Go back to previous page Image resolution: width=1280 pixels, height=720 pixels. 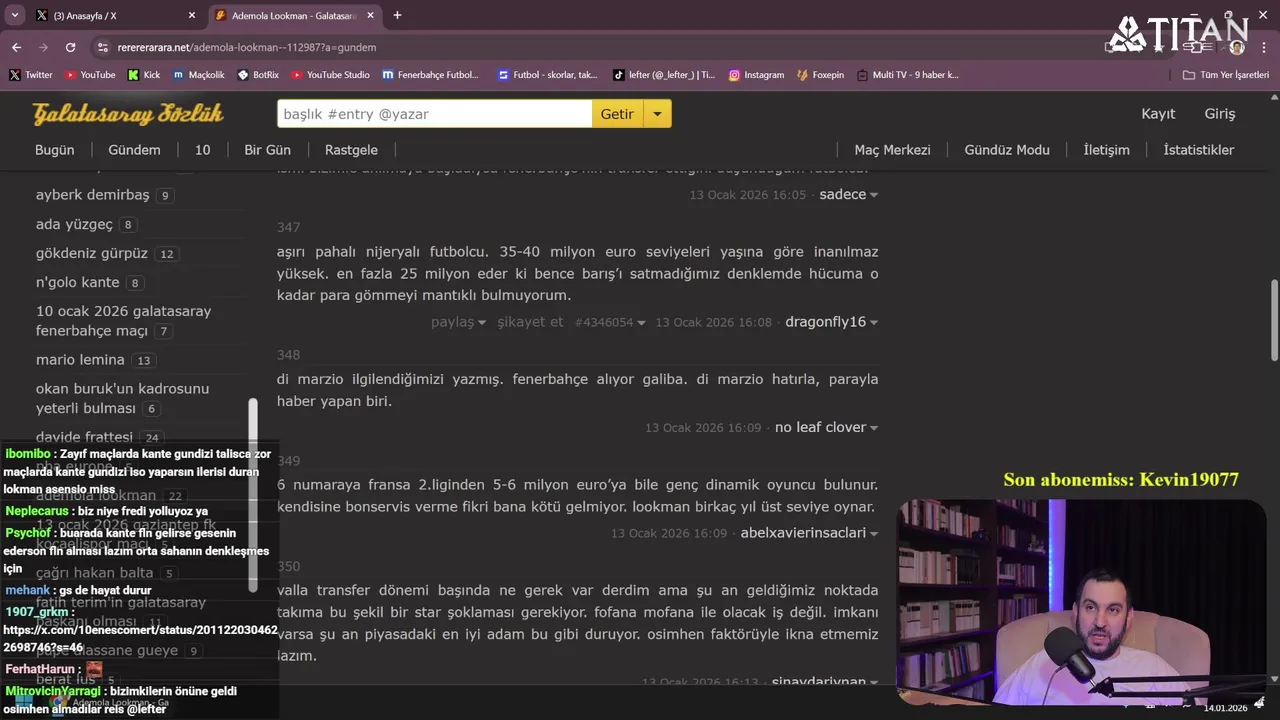click(16, 47)
